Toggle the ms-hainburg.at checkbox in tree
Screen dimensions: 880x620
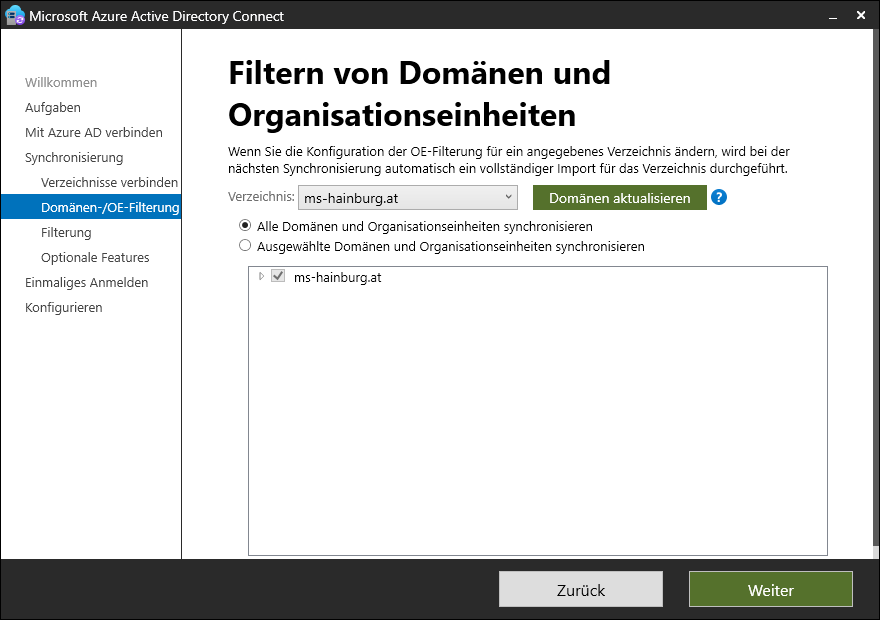278,277
